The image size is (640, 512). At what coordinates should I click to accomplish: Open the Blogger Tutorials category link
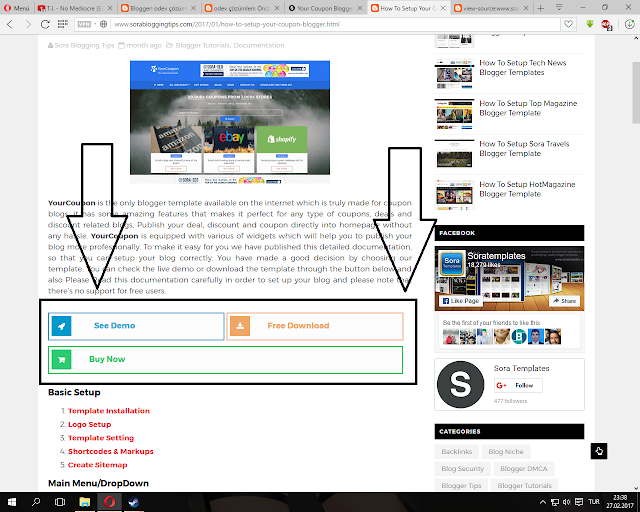click(x=203, y=45)
